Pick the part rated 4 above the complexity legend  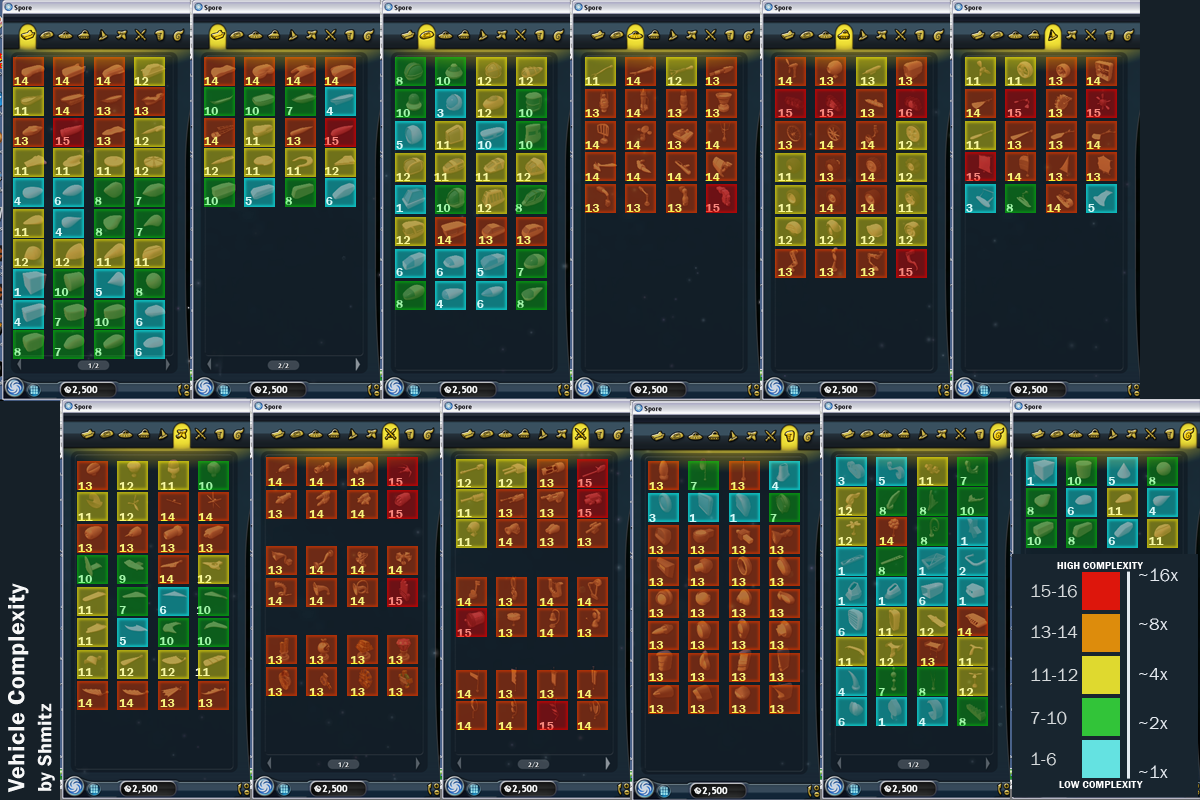coord(1162,502)
